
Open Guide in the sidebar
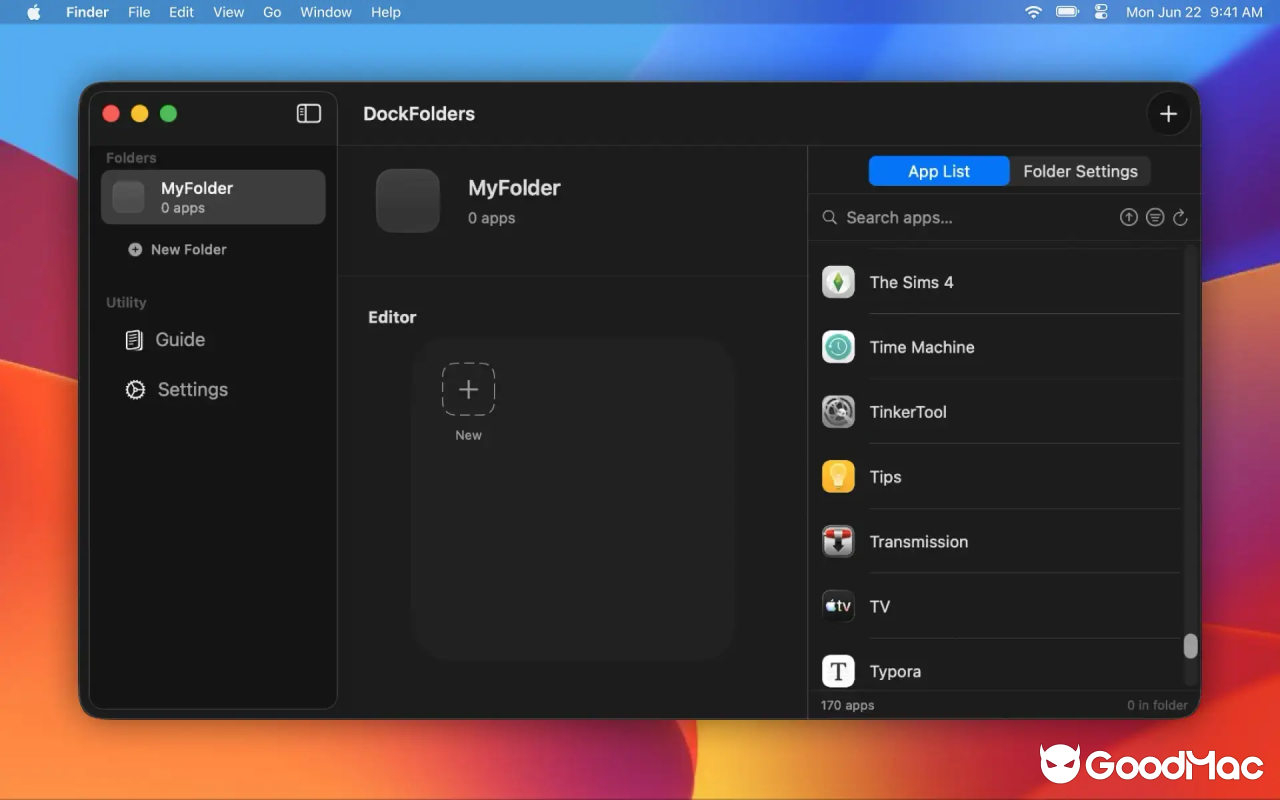pyautogui.click(x=165, y=340)
